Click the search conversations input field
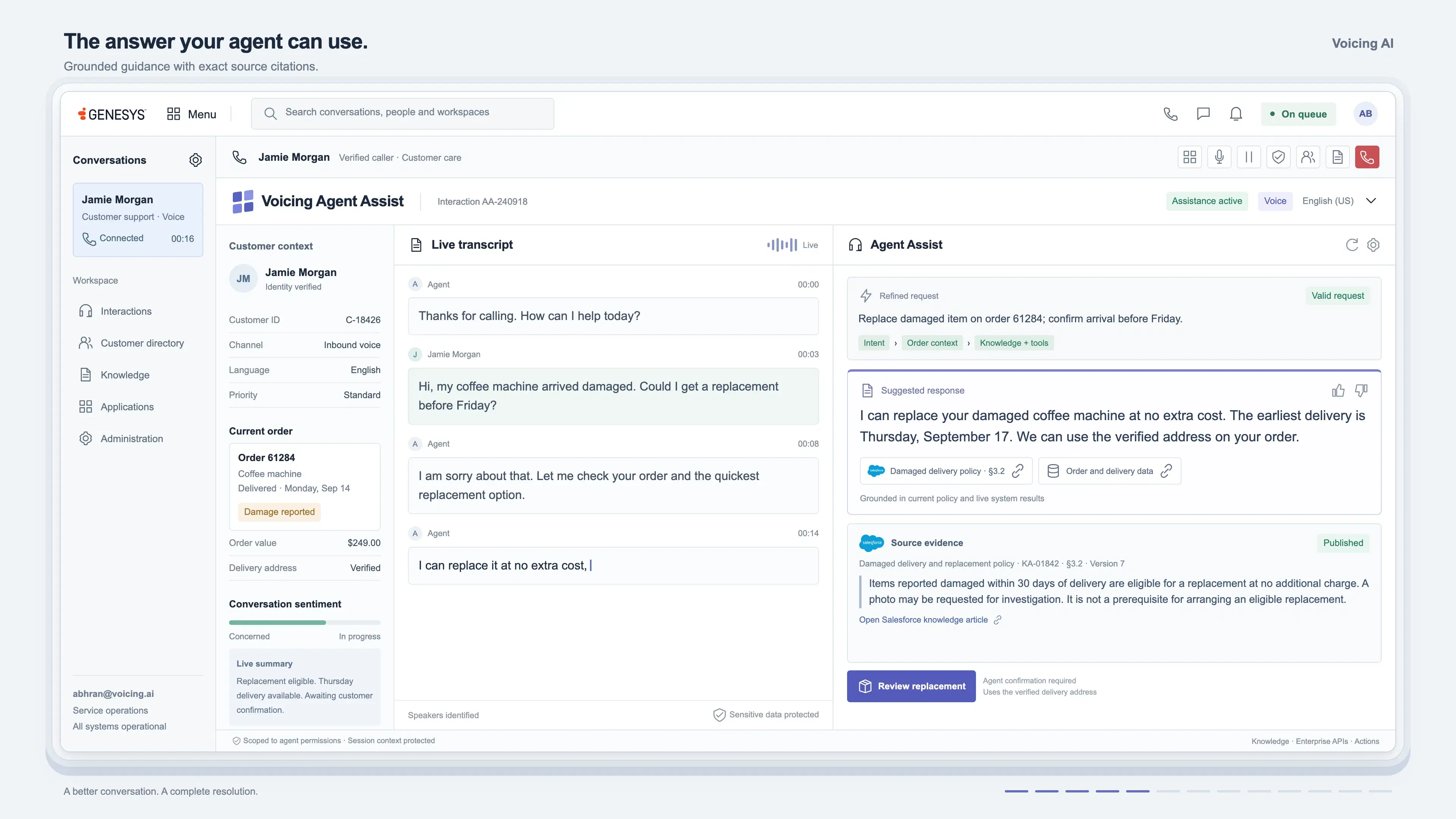 402,114
